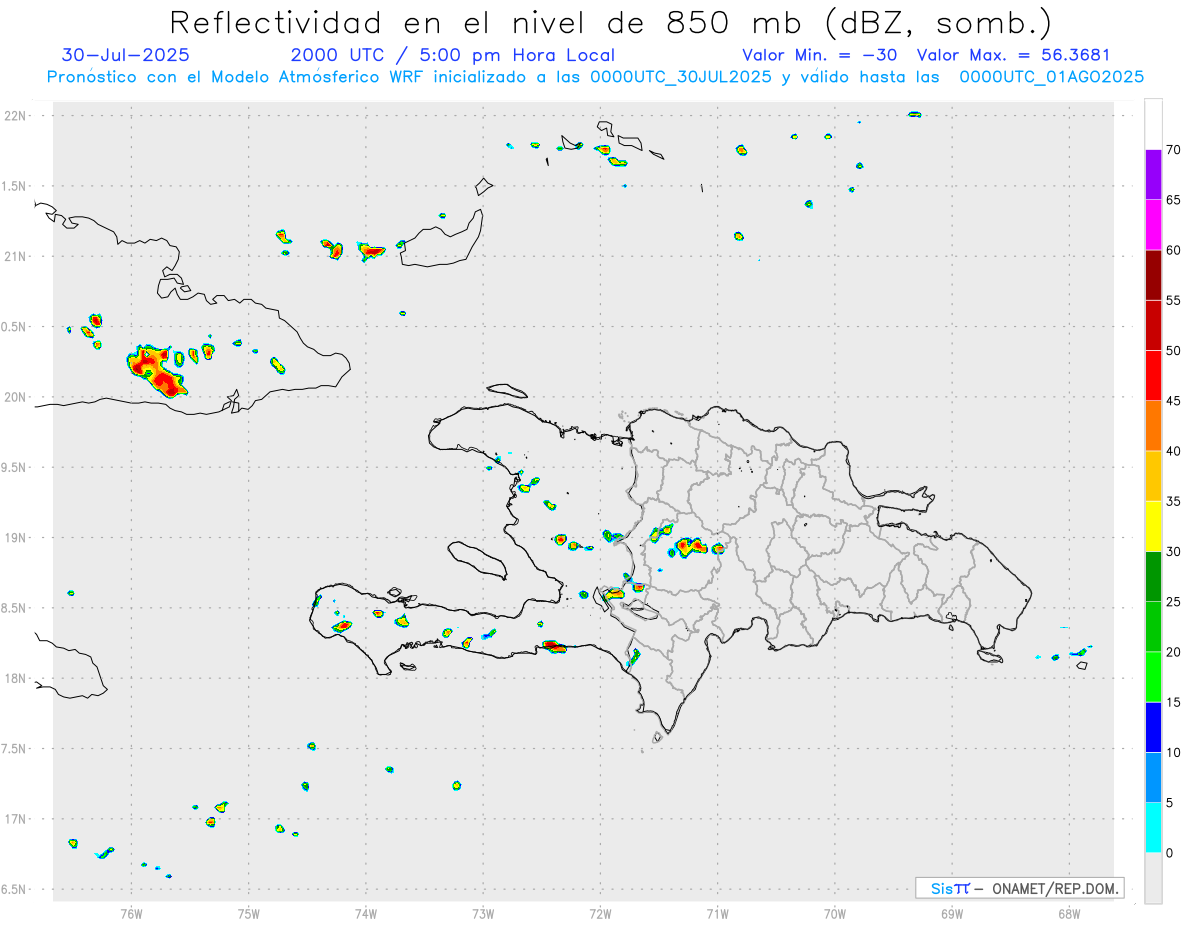Pick the dark green 25–30 dBZ segment
Image resolution: width=1200 pixels, height=927 pixels.
point(1153,576)
